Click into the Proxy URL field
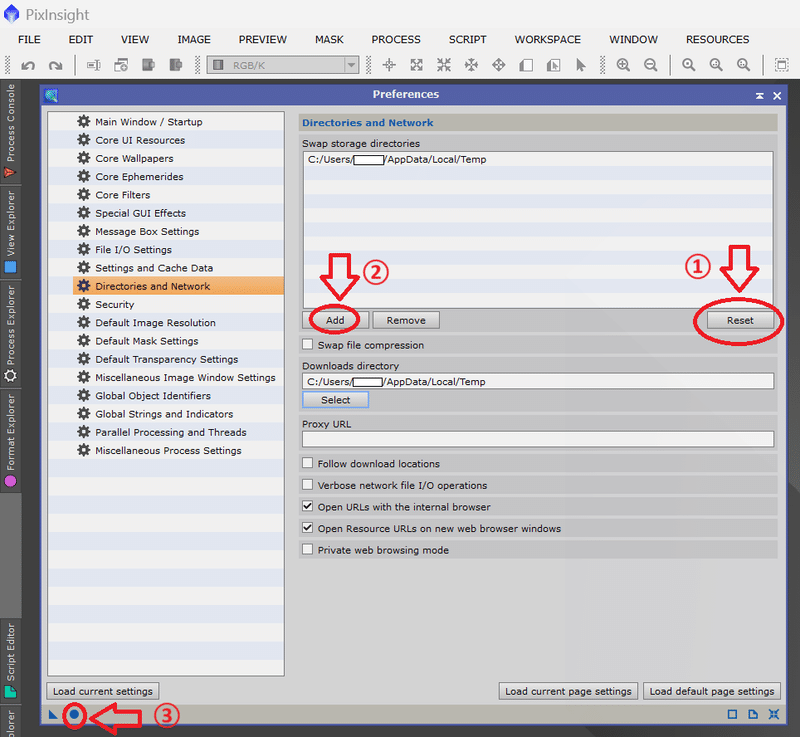The image size is (800, 737). point(538,439)
